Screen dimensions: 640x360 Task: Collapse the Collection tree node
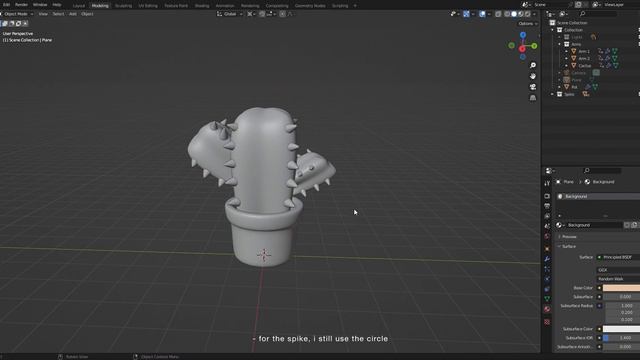553,30
